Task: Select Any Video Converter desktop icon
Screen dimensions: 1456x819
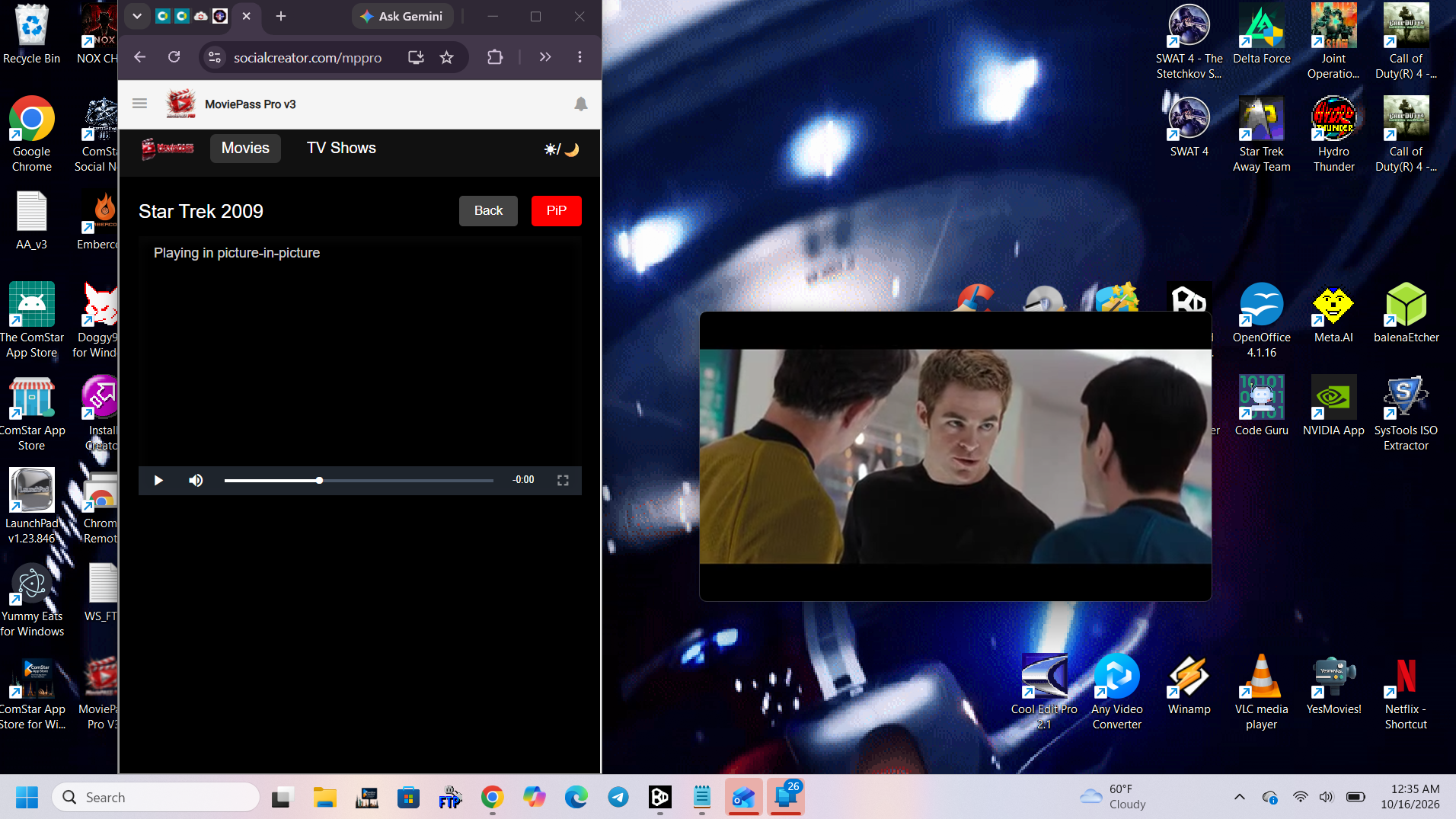Action: coord(1116,692)
